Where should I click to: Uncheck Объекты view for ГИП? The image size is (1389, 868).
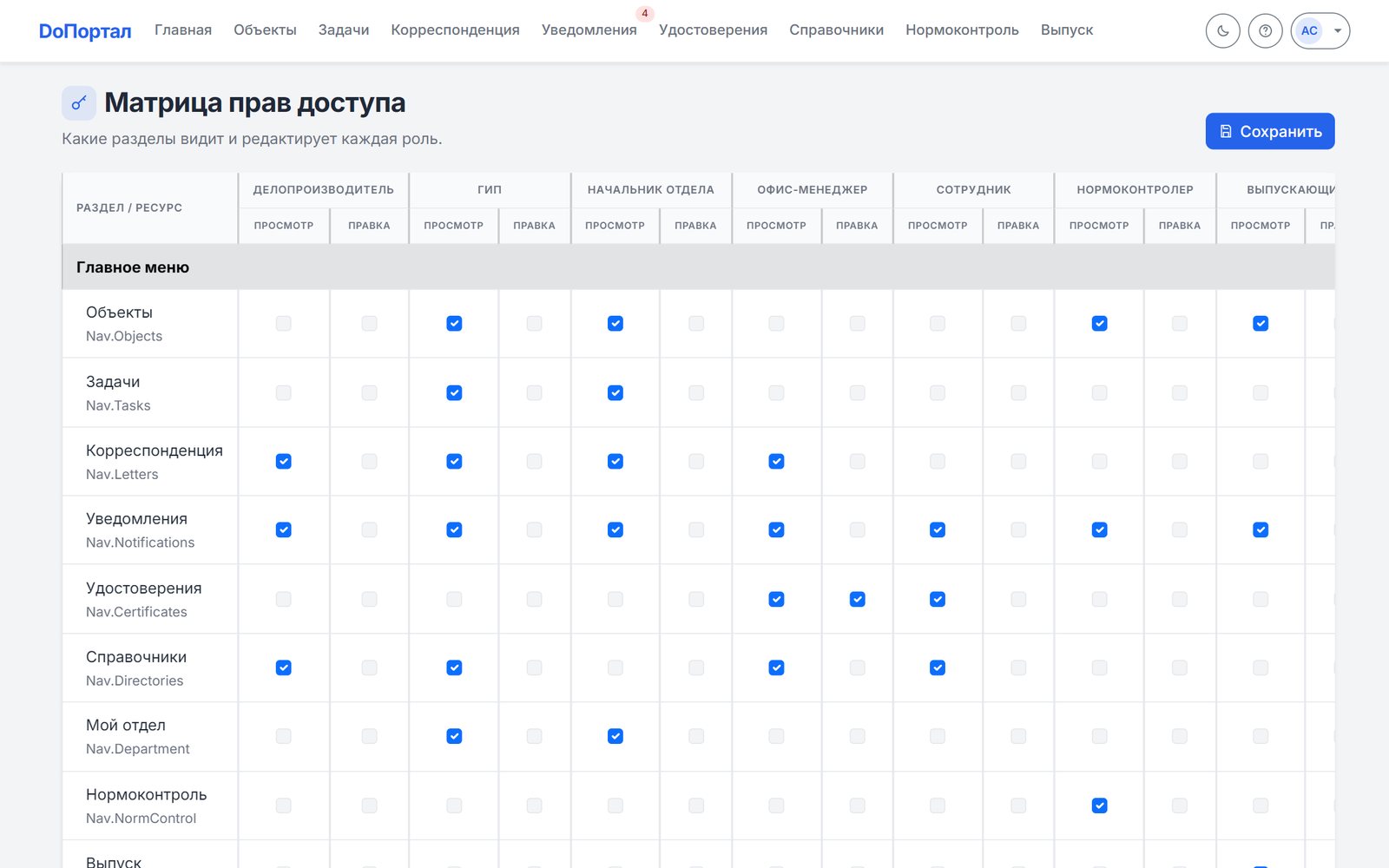point(454,324)
